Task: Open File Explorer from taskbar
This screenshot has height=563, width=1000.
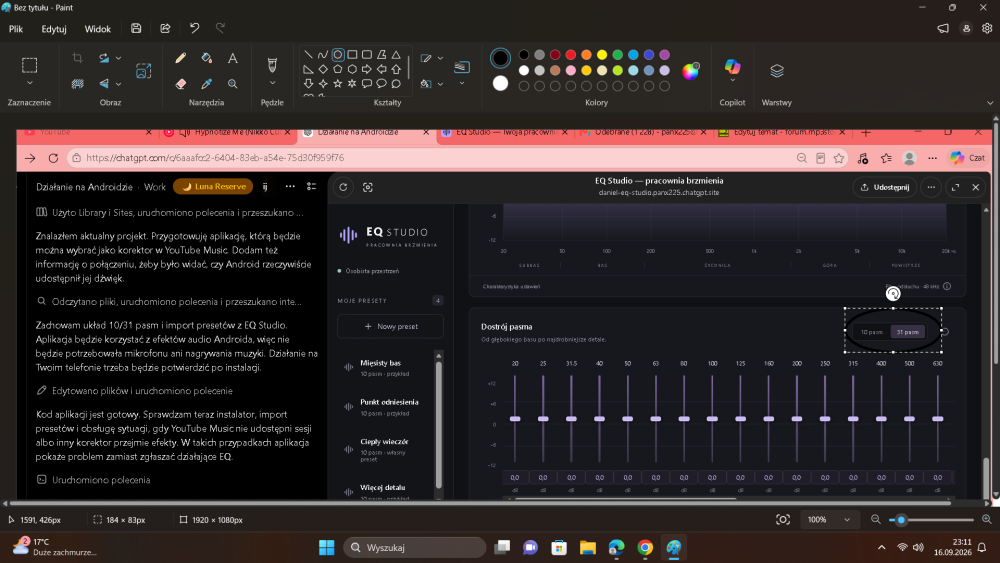Action: (587, 547)
